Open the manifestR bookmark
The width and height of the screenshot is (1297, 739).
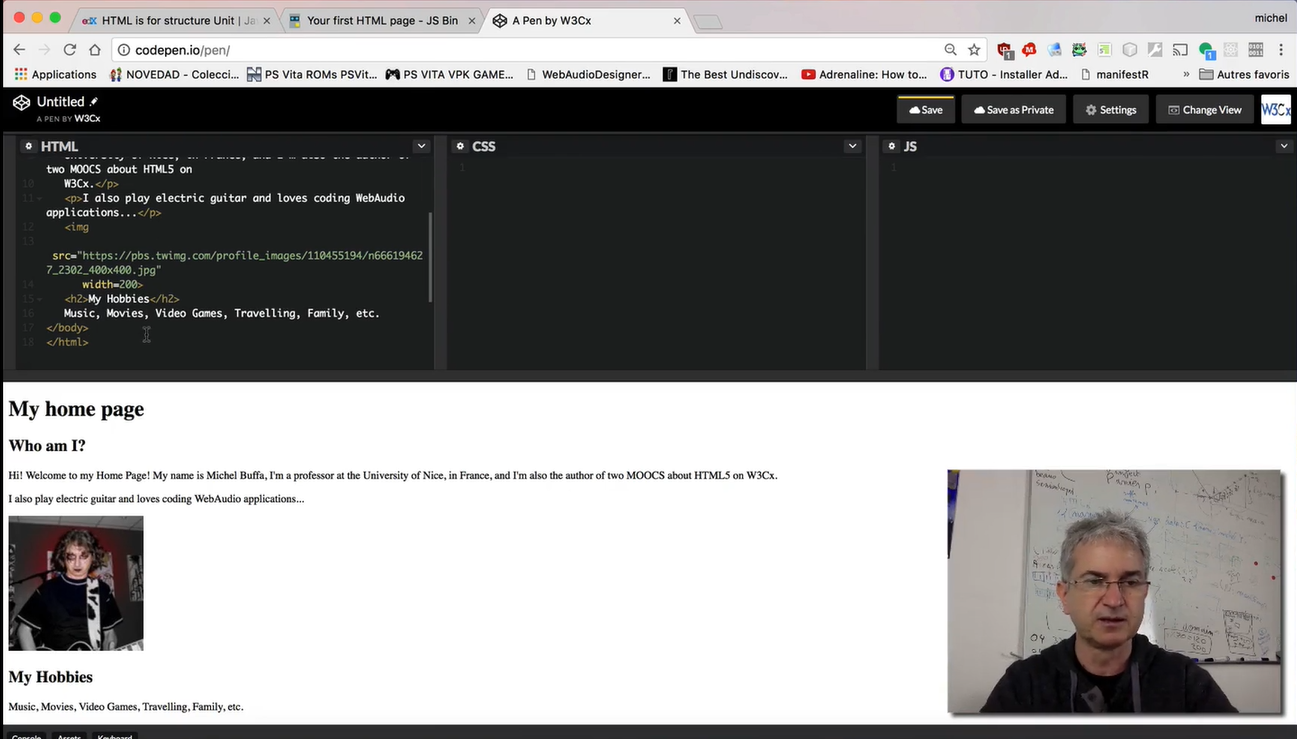1114,74
